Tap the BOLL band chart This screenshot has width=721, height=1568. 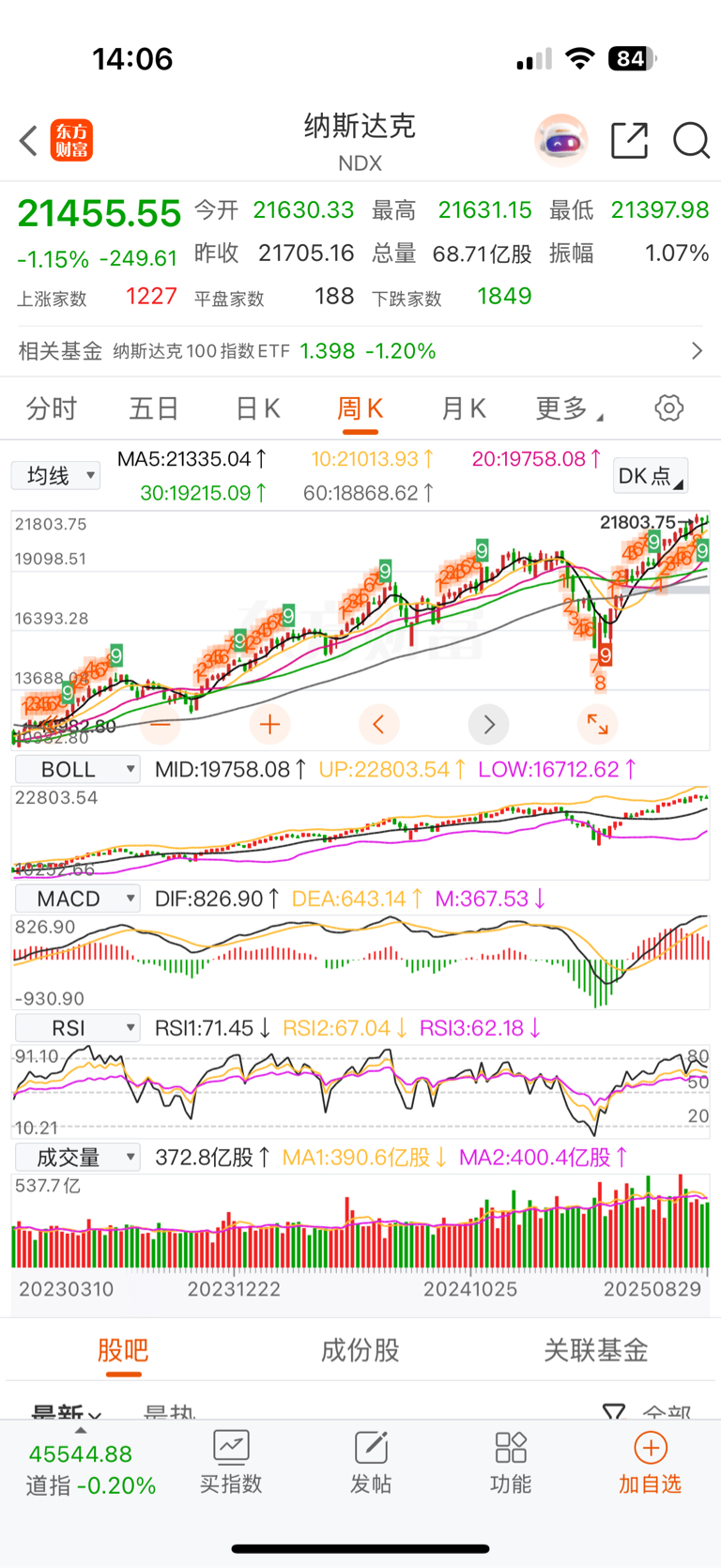[x=360, y=833]
